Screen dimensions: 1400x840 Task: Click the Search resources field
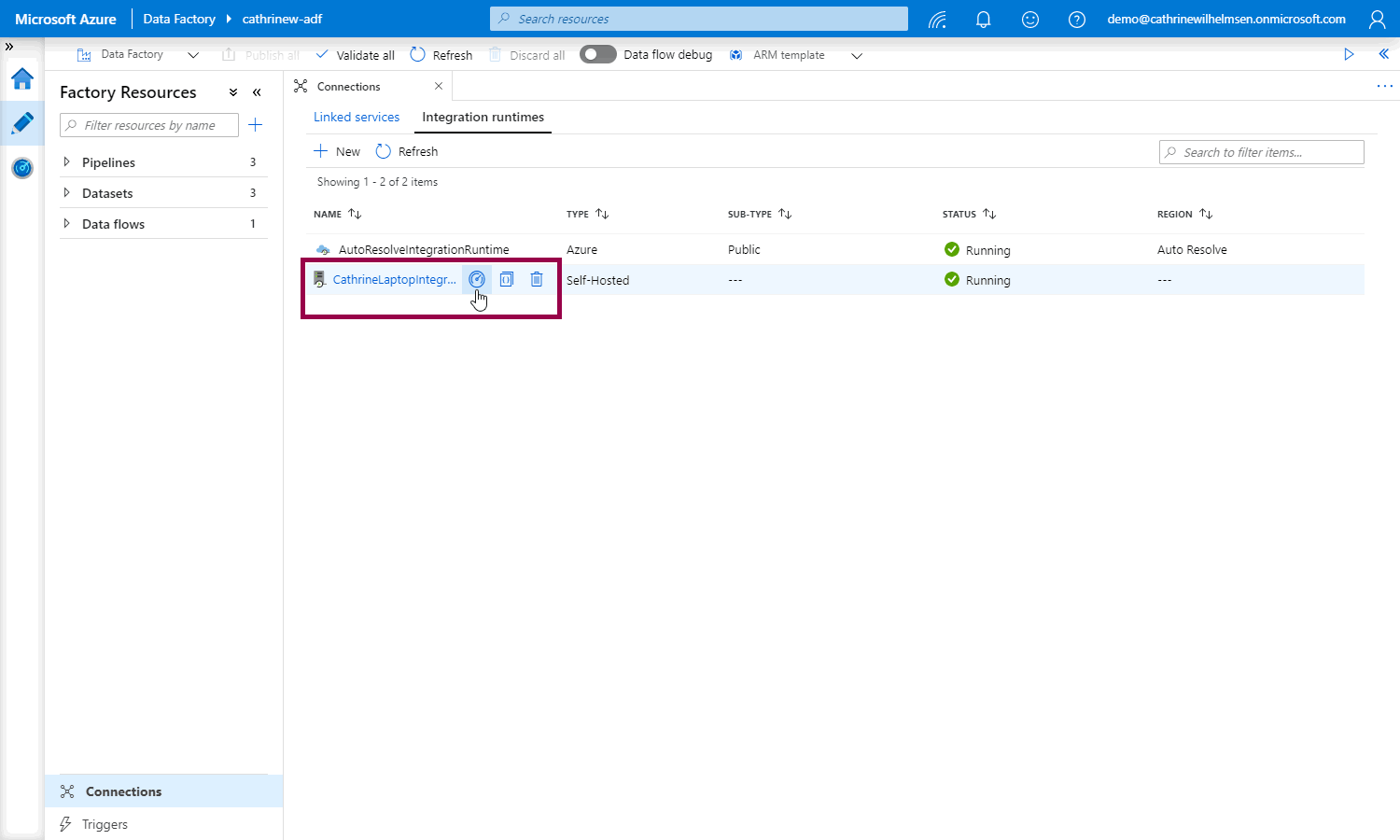click(698, 19)
